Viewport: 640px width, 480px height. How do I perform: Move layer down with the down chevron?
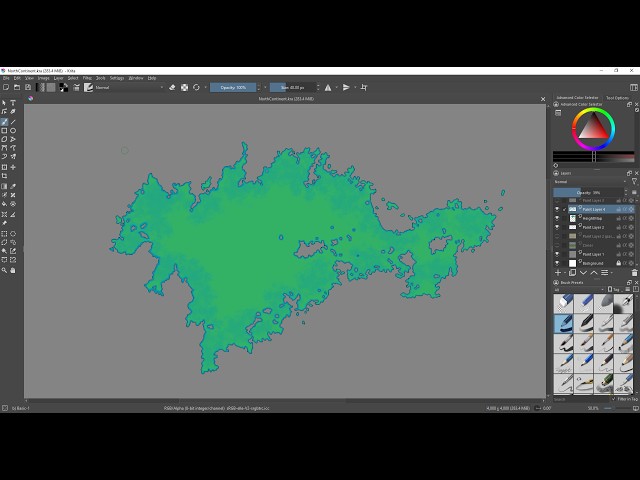pyautogui.click(x=583, y=273)
